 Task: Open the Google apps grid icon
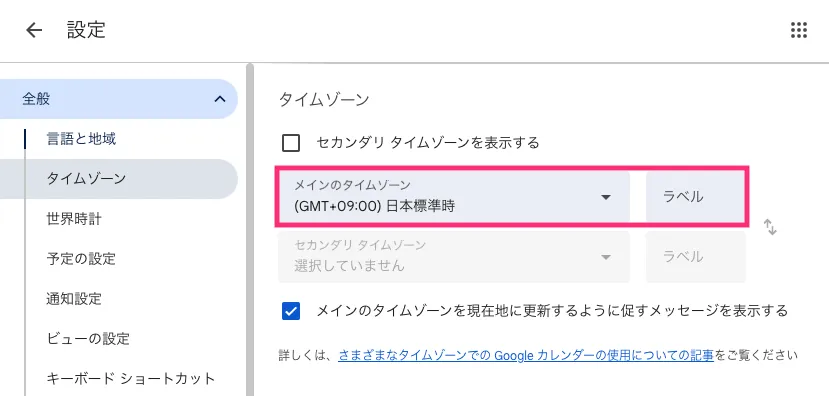[x=799, y=30]
